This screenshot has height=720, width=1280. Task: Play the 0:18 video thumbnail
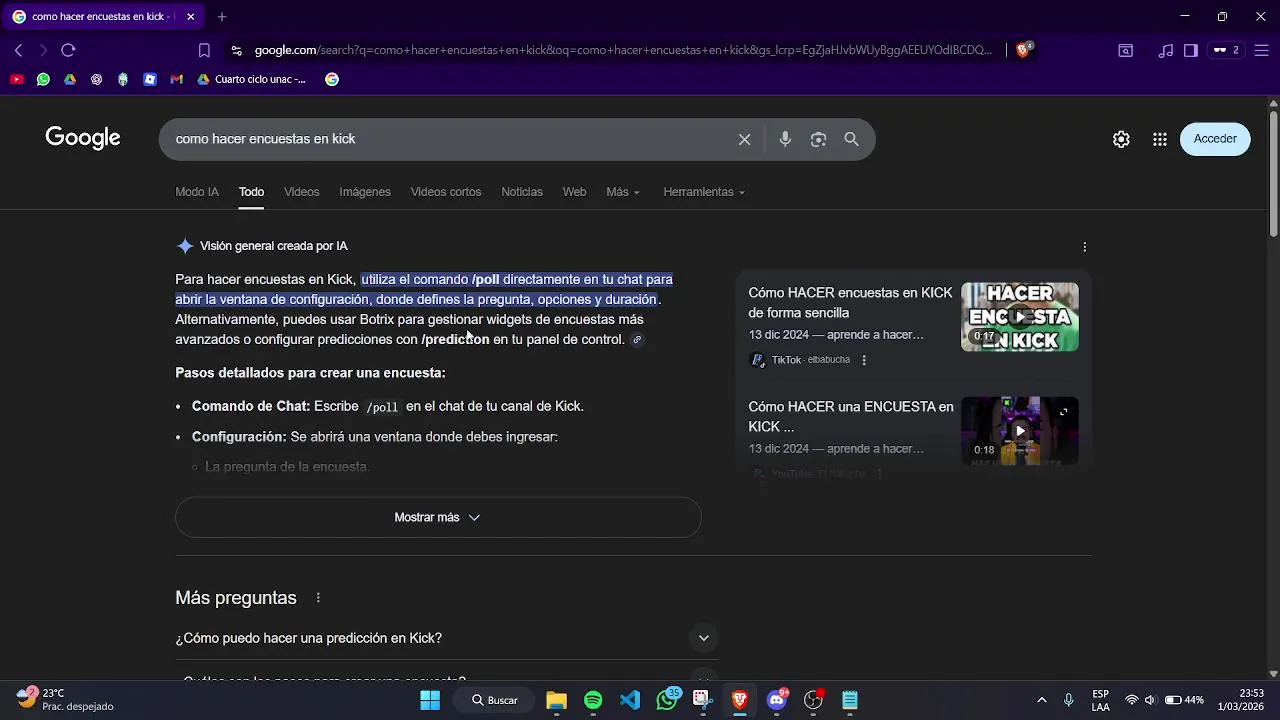[1020, 431]
